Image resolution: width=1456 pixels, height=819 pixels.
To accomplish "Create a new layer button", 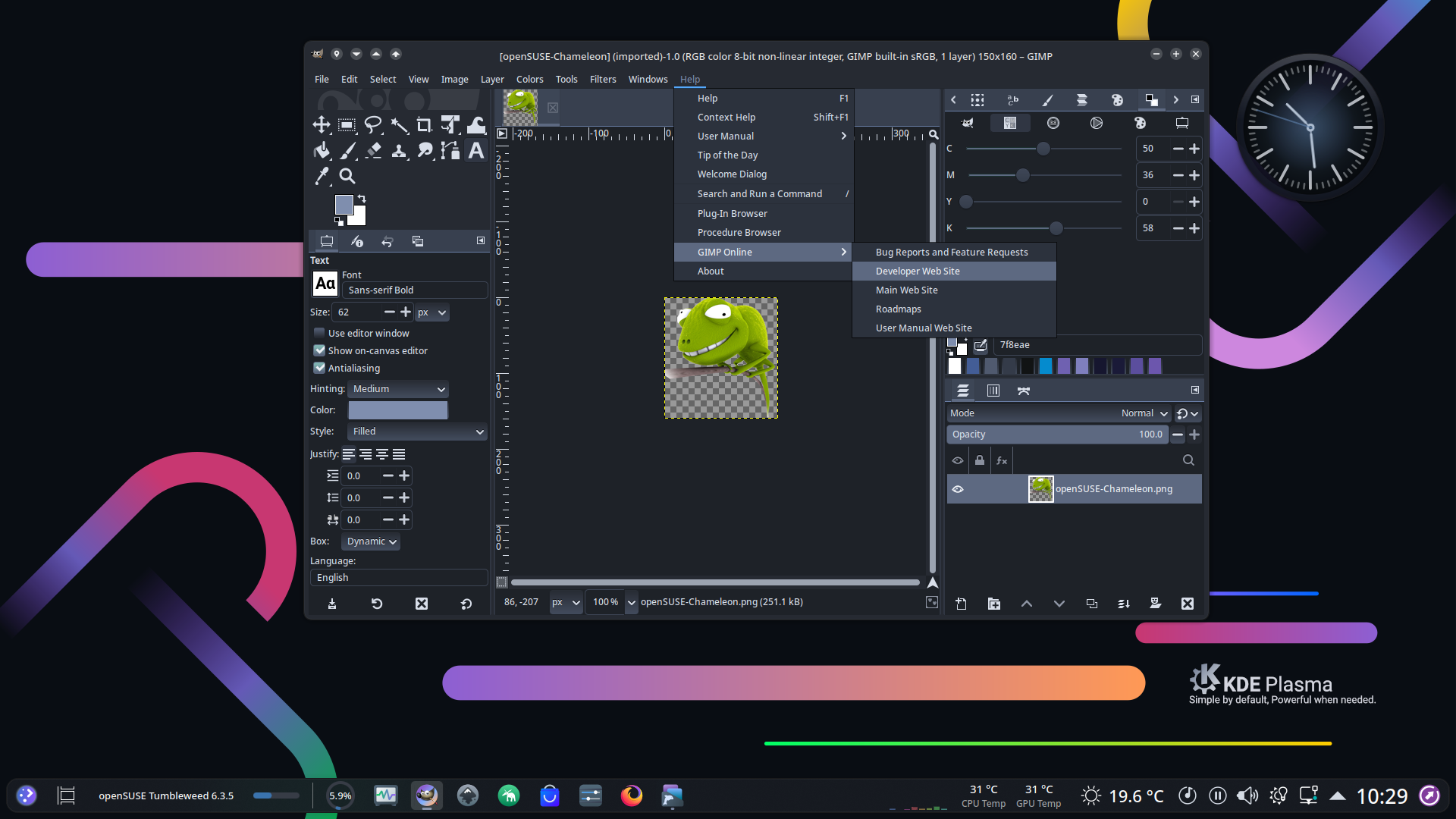I will [961, 604].
